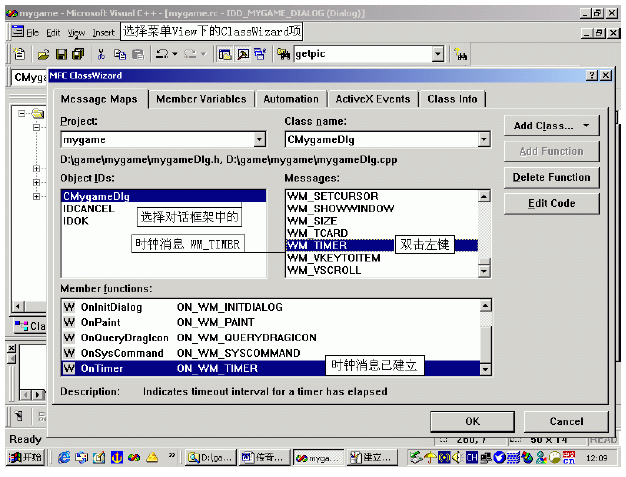The image size is (626, 477).
Task: Open the Class name CMygameDlg dropdown arrow
Action: (484, 140)
